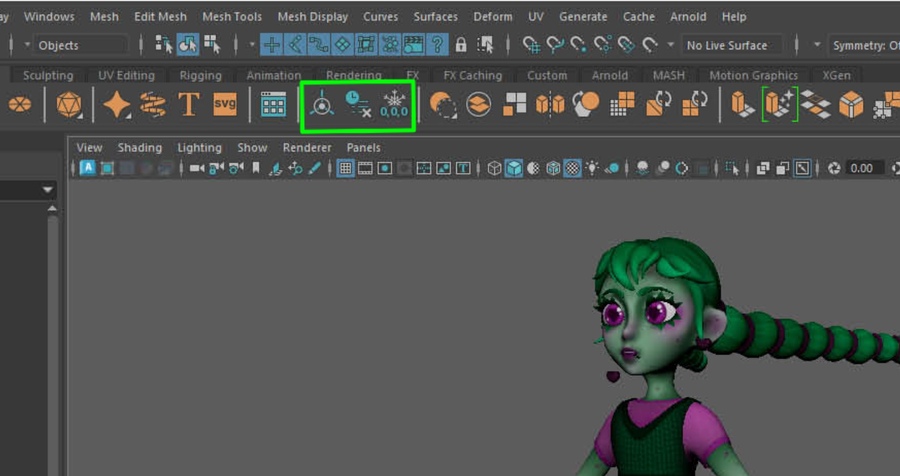
Task: Select the Type text tool icon
Action: tap(188, 105)
